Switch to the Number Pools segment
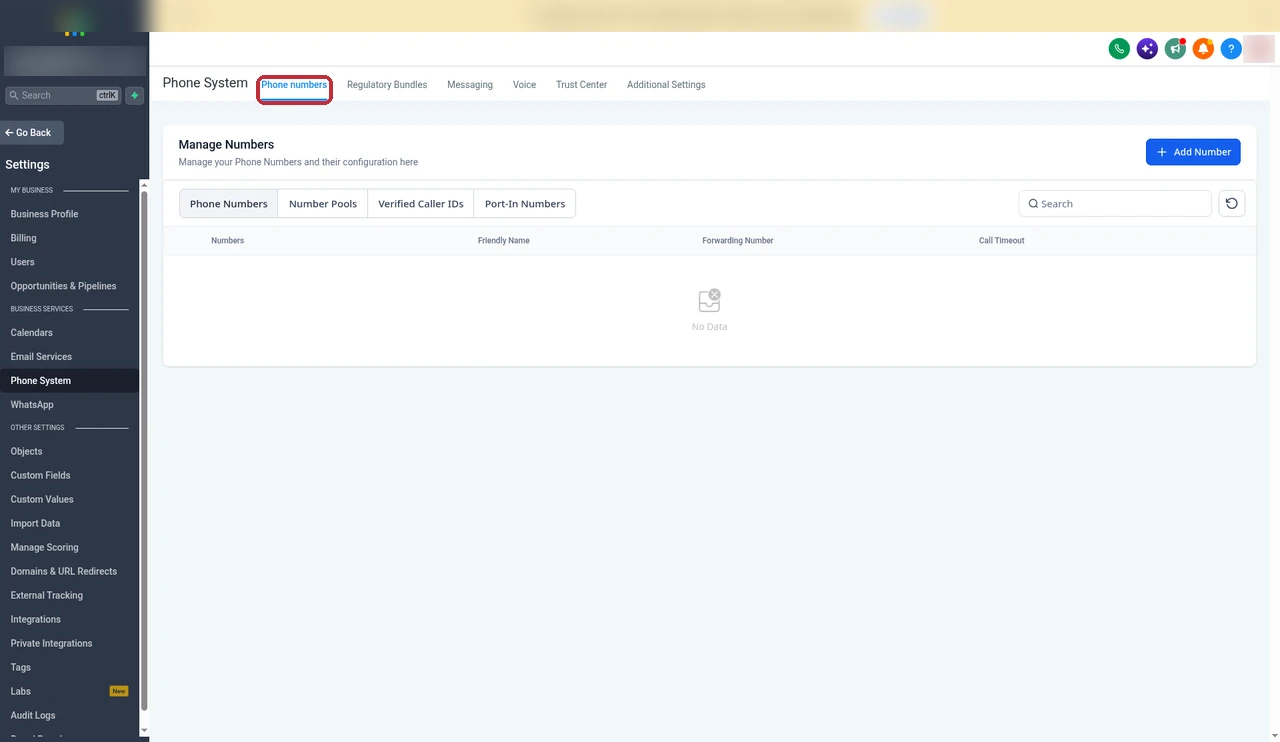 click(x=323, y=204)
